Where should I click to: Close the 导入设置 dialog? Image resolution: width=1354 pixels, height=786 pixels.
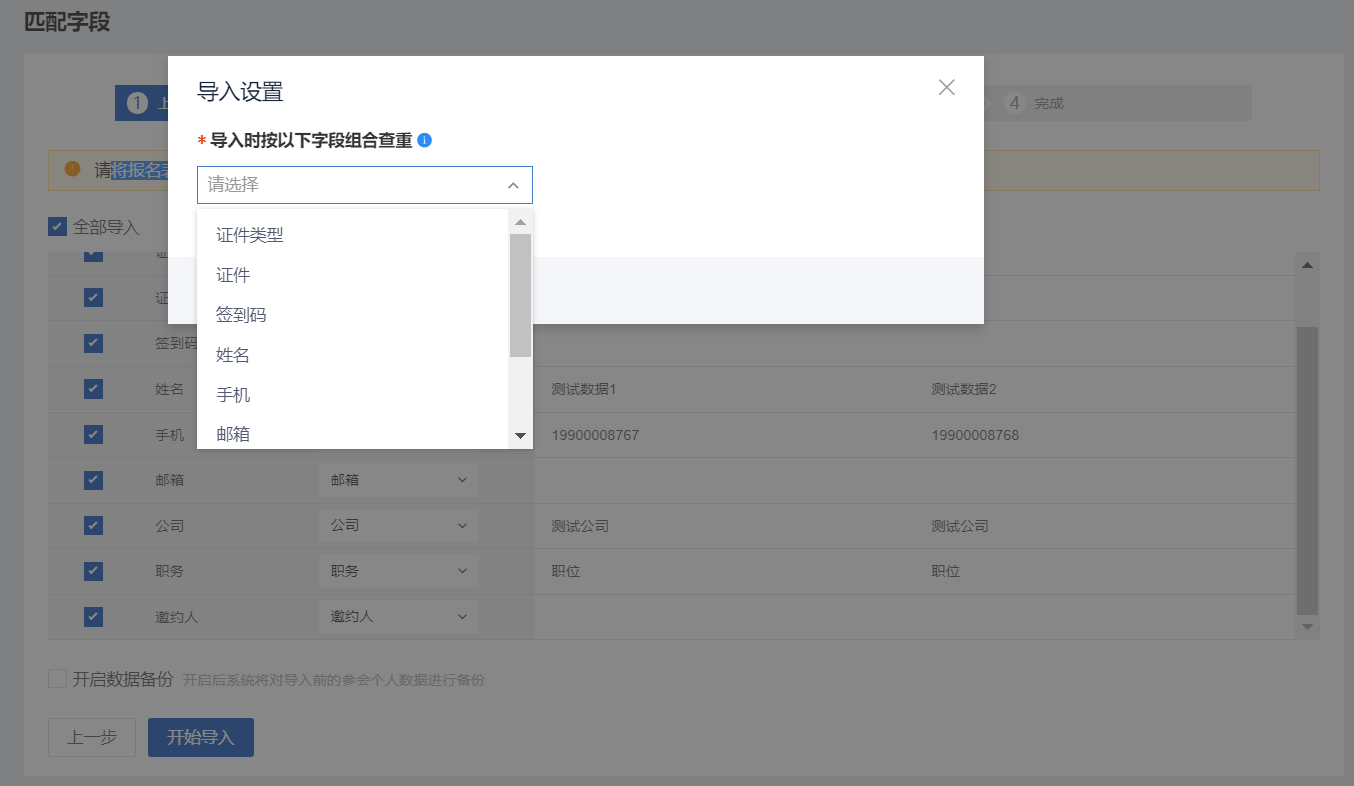(x=947, y=87)
